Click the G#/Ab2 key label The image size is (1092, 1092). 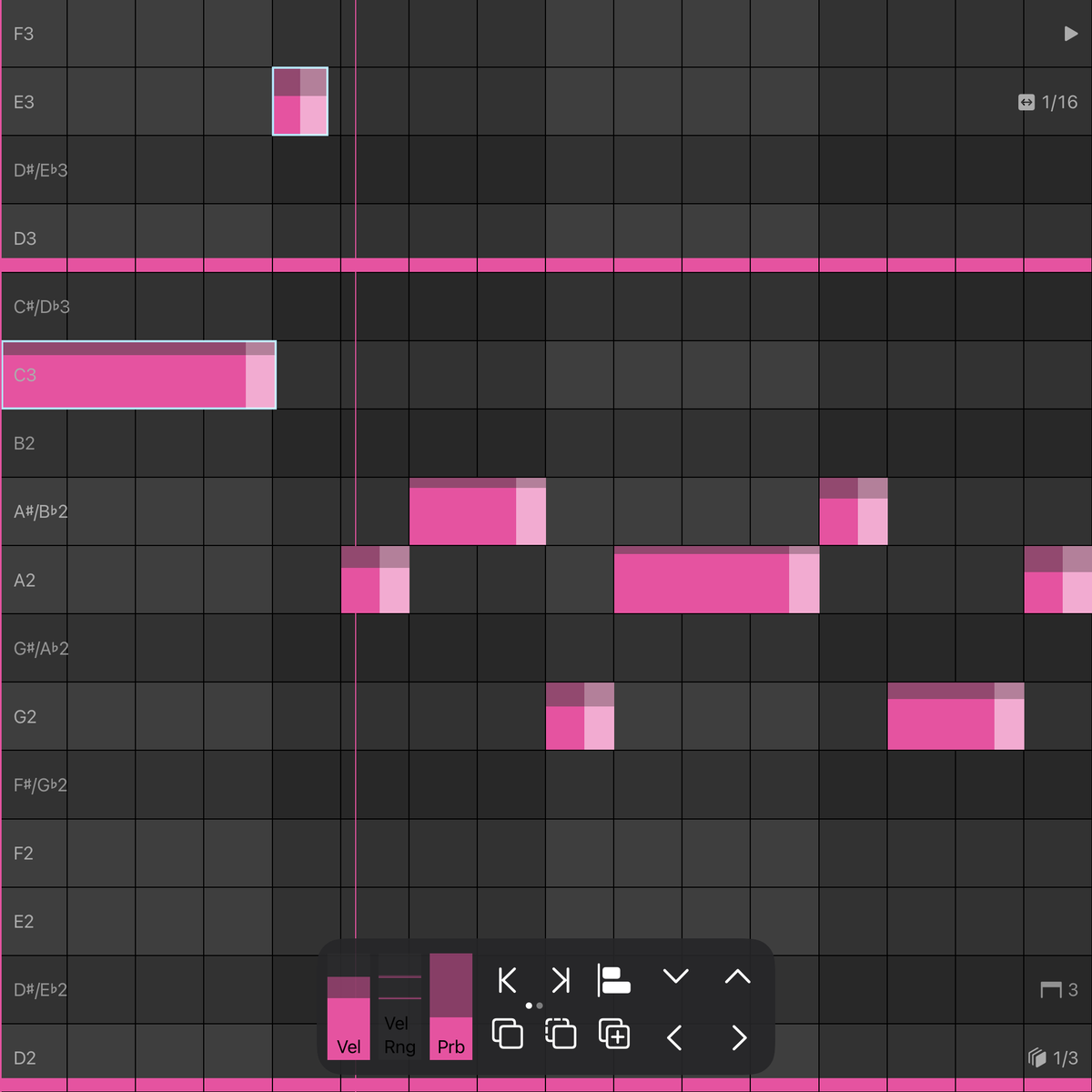coord(41,648)
